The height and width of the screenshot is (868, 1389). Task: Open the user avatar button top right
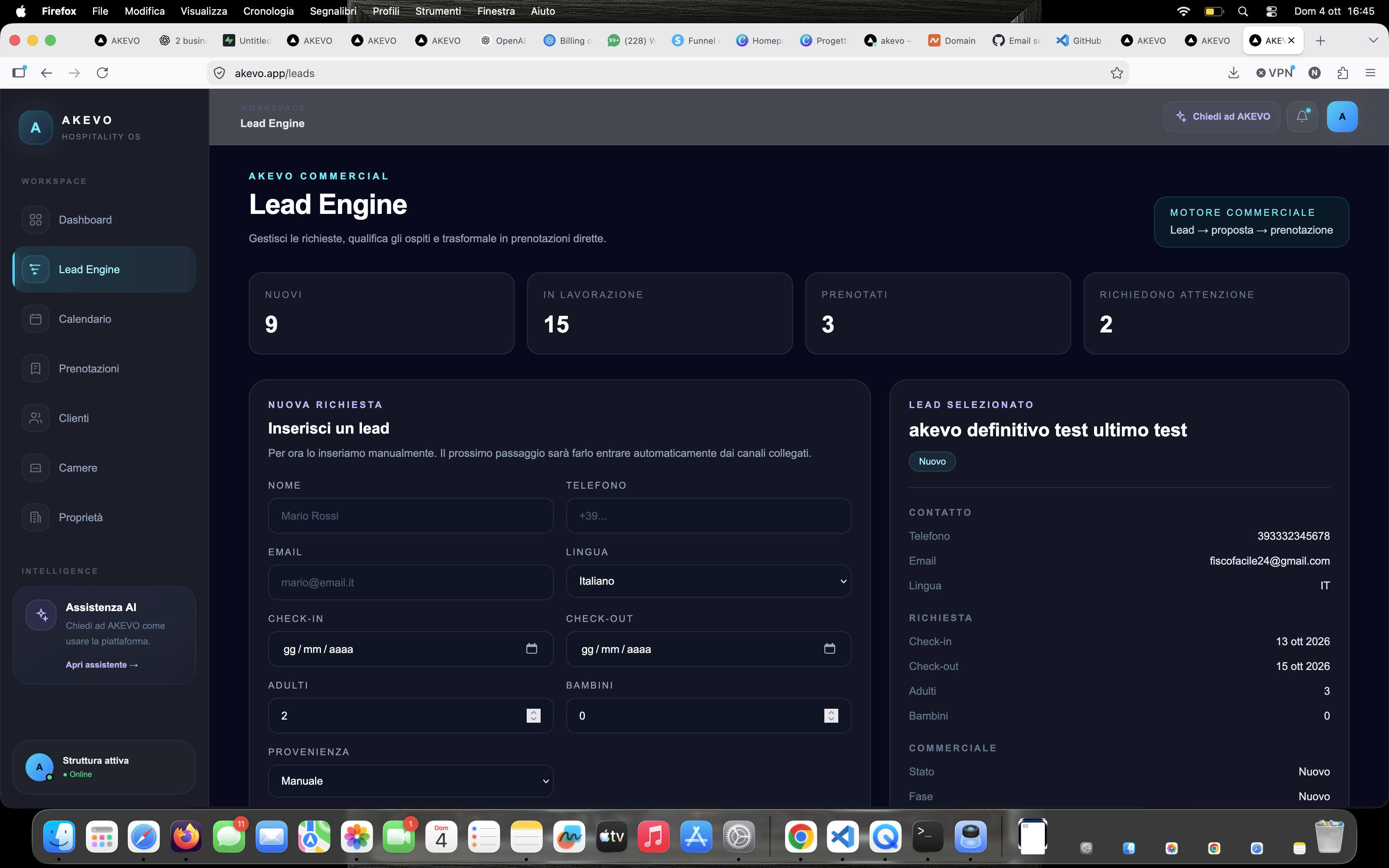[x=1342, y=117]
